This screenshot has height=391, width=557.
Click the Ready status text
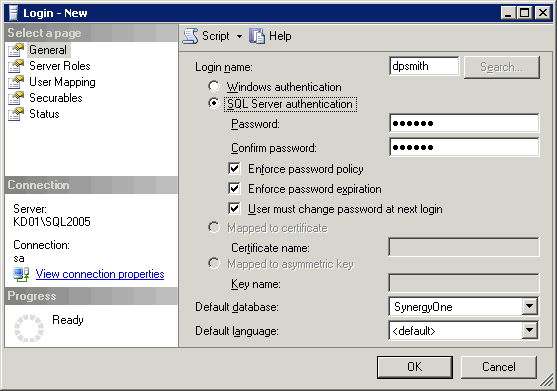click(x=67, y=320)
